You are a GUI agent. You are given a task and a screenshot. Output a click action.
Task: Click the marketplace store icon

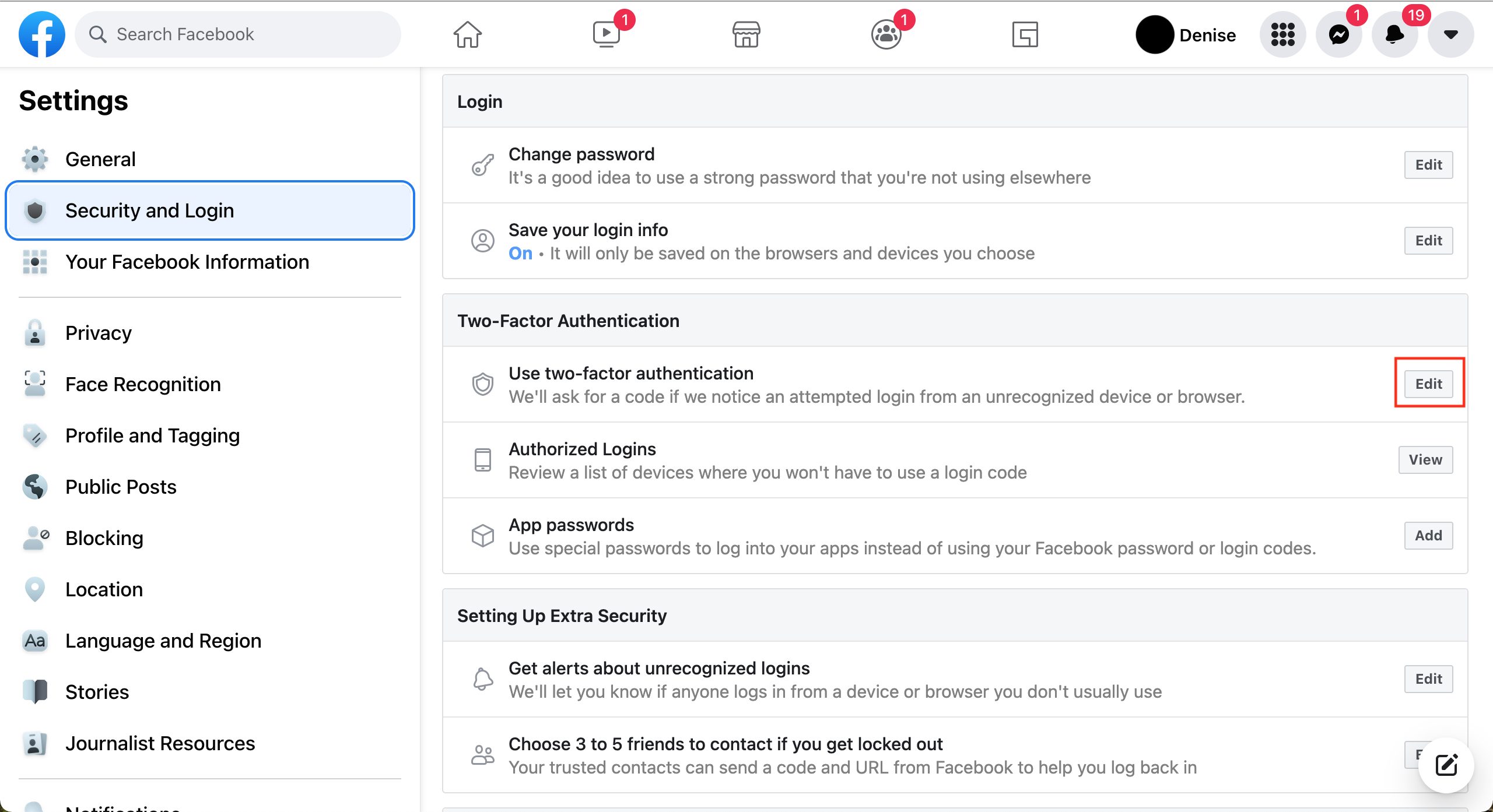coord(746,34)
